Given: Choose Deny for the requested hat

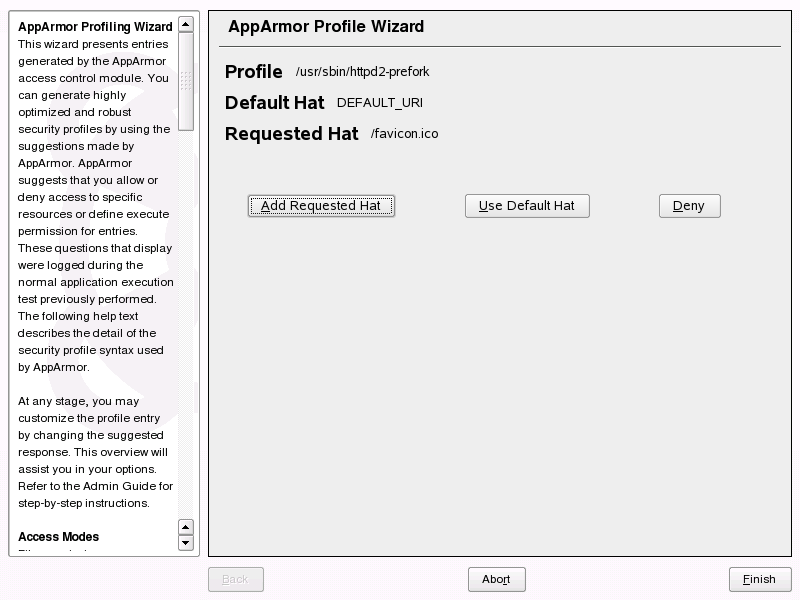Looking at the screenshot, I should click(x=689, y=205).
